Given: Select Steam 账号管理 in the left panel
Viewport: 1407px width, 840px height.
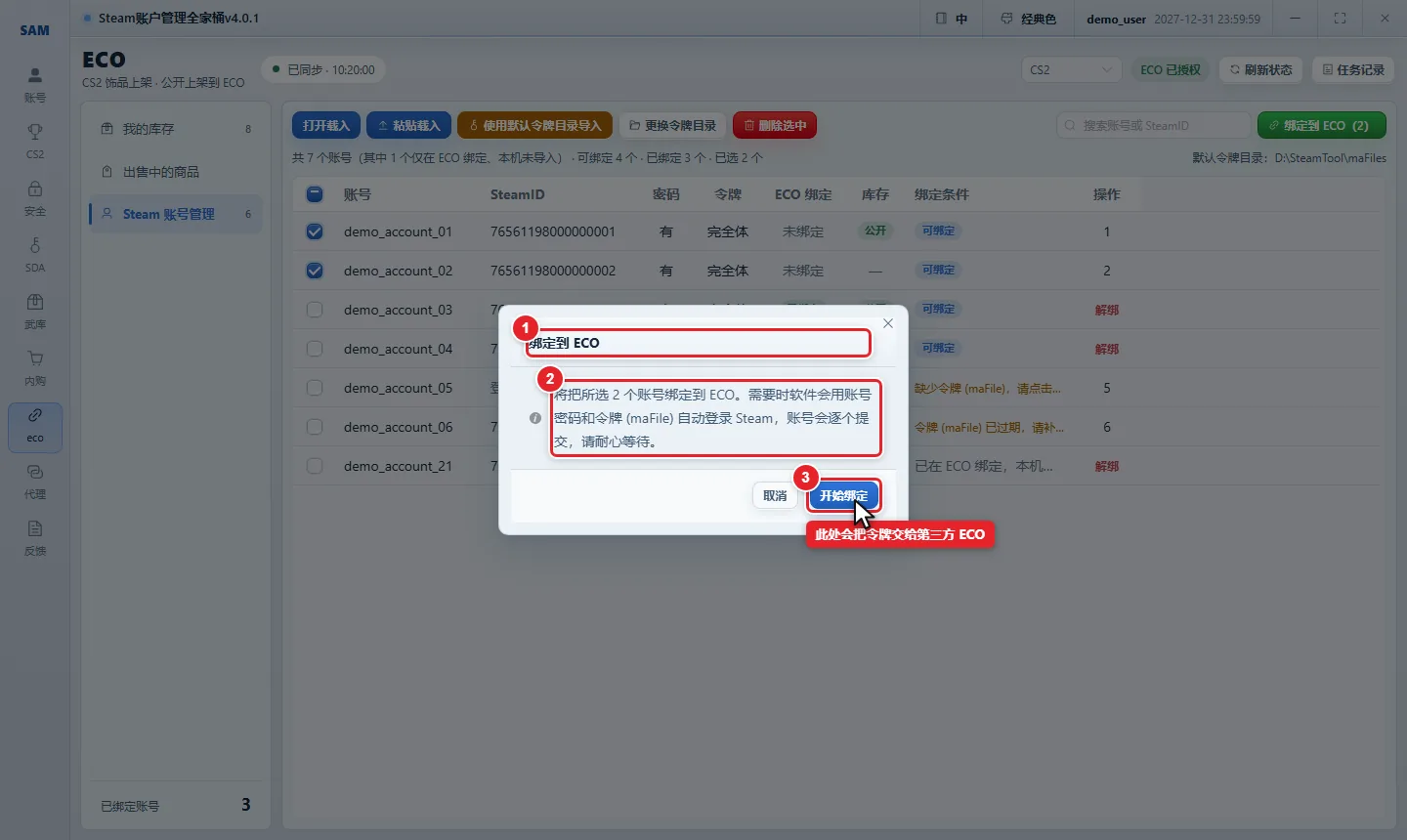Looking at the screenshot, I should click(177, 214).
